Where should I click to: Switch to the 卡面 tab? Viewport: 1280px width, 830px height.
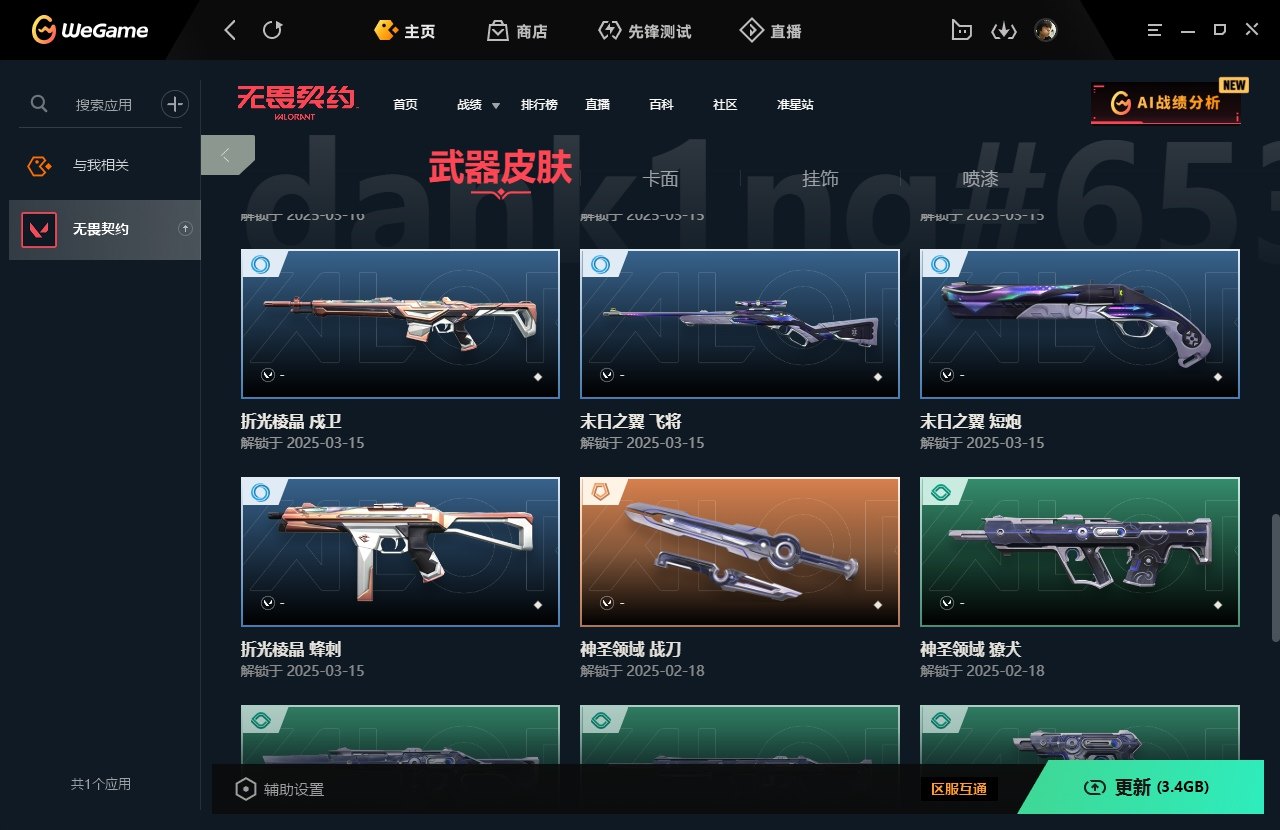[x=660, y=179]
